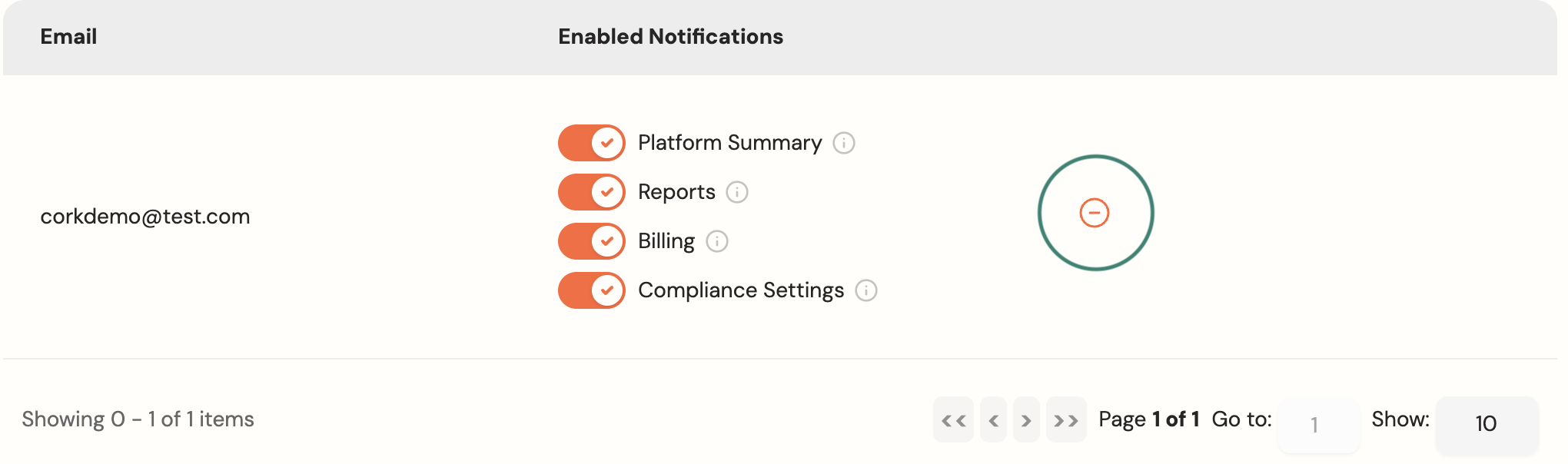Image resolution: width=1568 pixels, height=464 pixels.
Task: Click the Enabled Notifications column header
Action: coord(670,37)
